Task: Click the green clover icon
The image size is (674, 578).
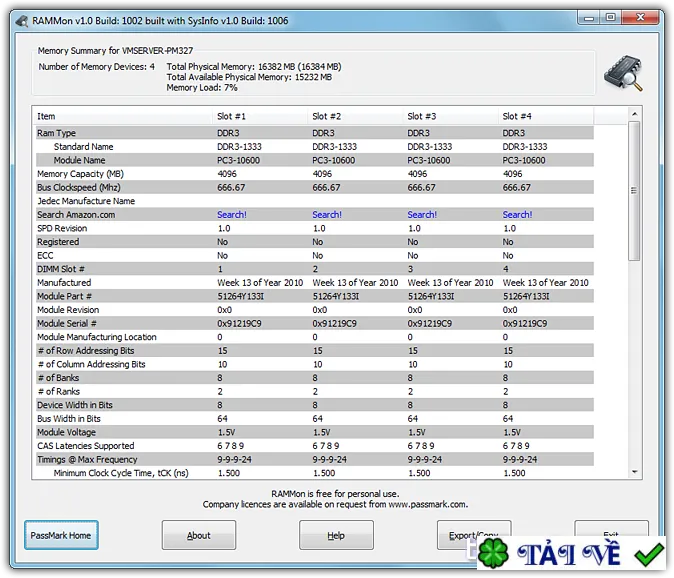Action: coord(493,554)
